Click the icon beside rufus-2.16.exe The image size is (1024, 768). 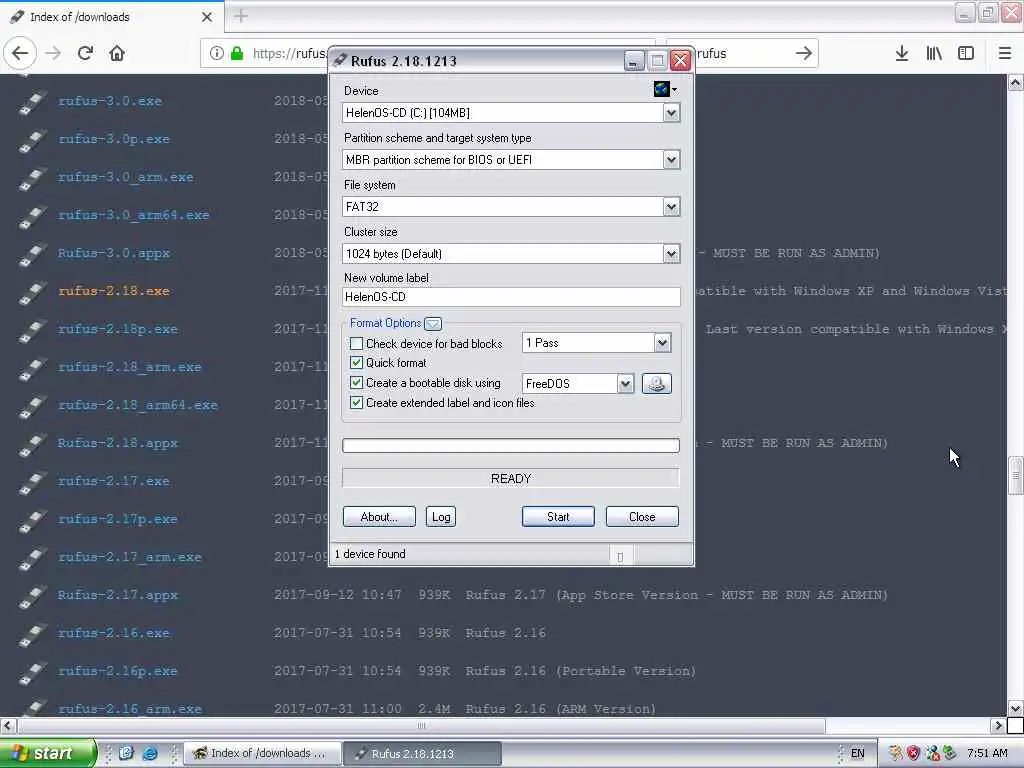point(33,634)
